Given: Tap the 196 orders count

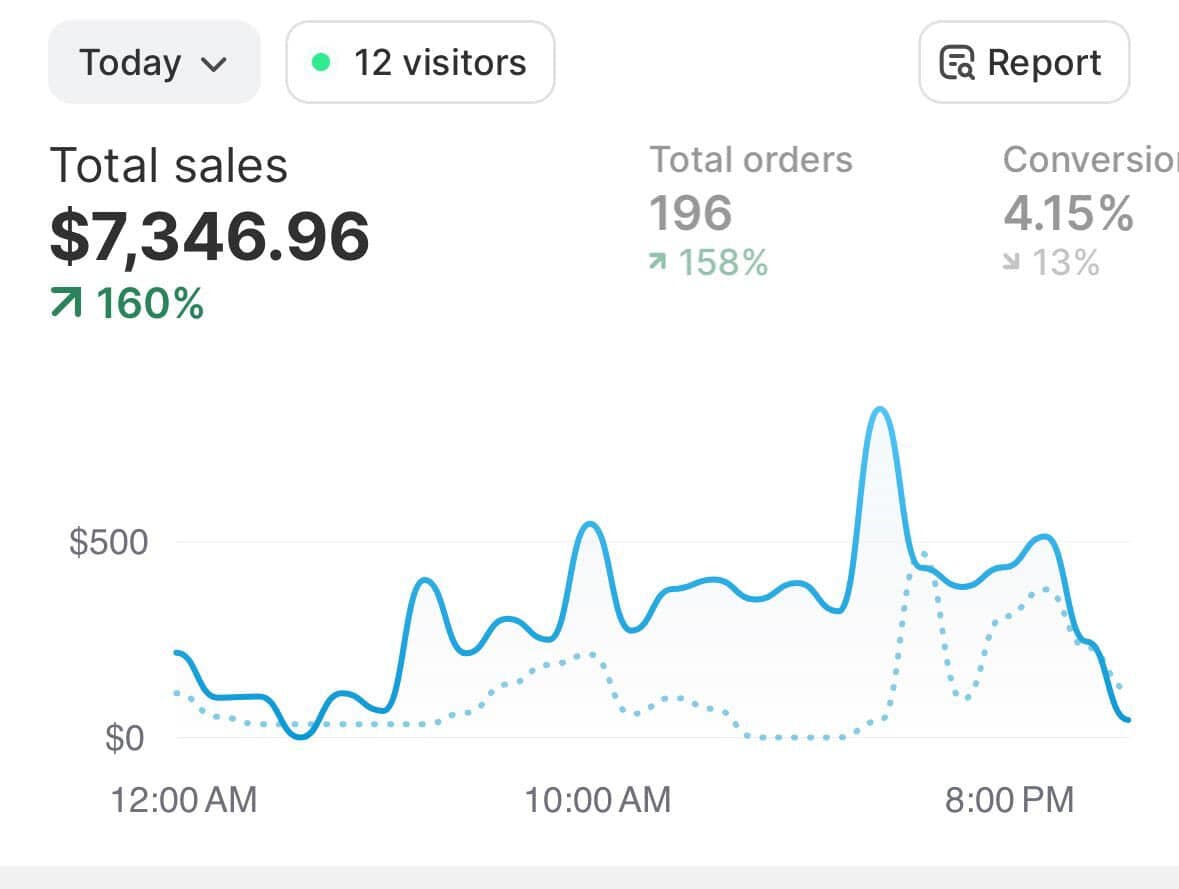Looking at the screenshot, I should pyautogui.click(x=690, y=213).
